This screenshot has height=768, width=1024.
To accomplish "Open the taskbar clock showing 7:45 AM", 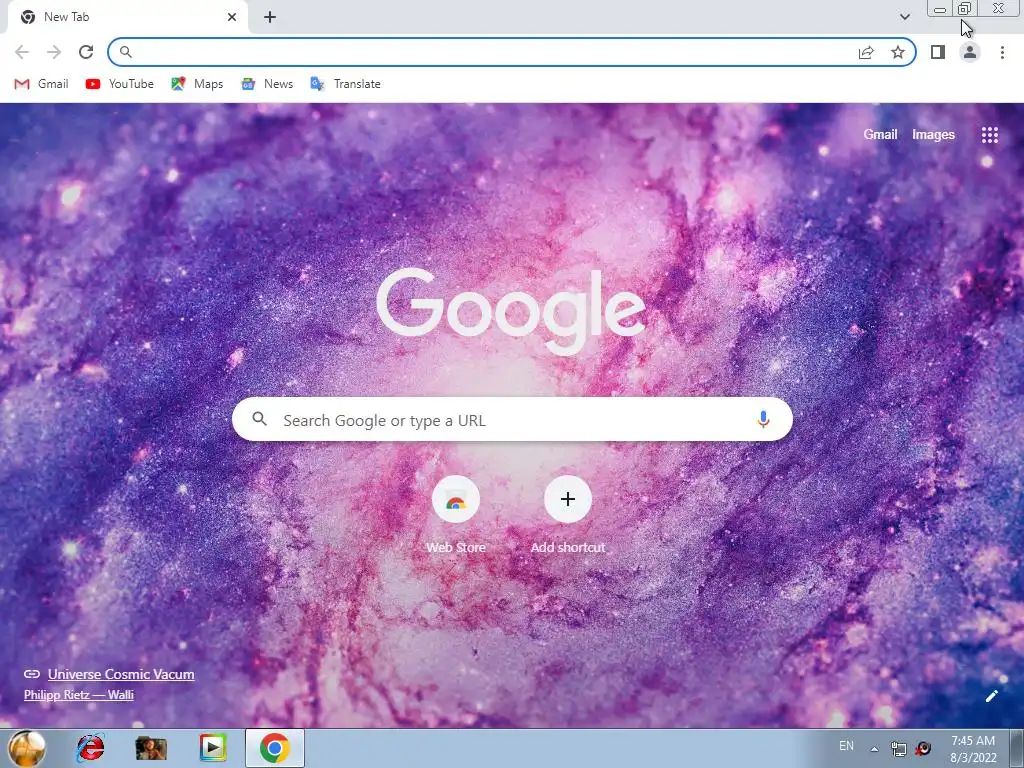I will 973,749.
